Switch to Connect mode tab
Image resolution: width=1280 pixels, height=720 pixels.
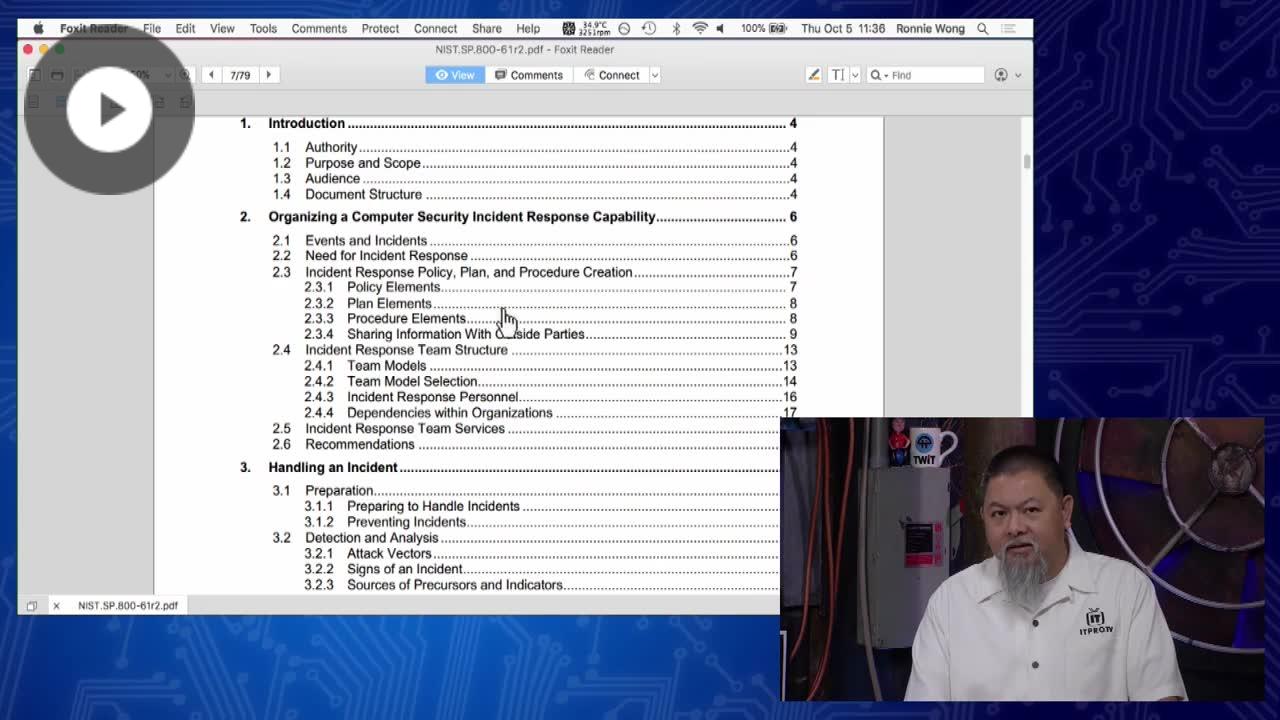(x=611, y=75)
